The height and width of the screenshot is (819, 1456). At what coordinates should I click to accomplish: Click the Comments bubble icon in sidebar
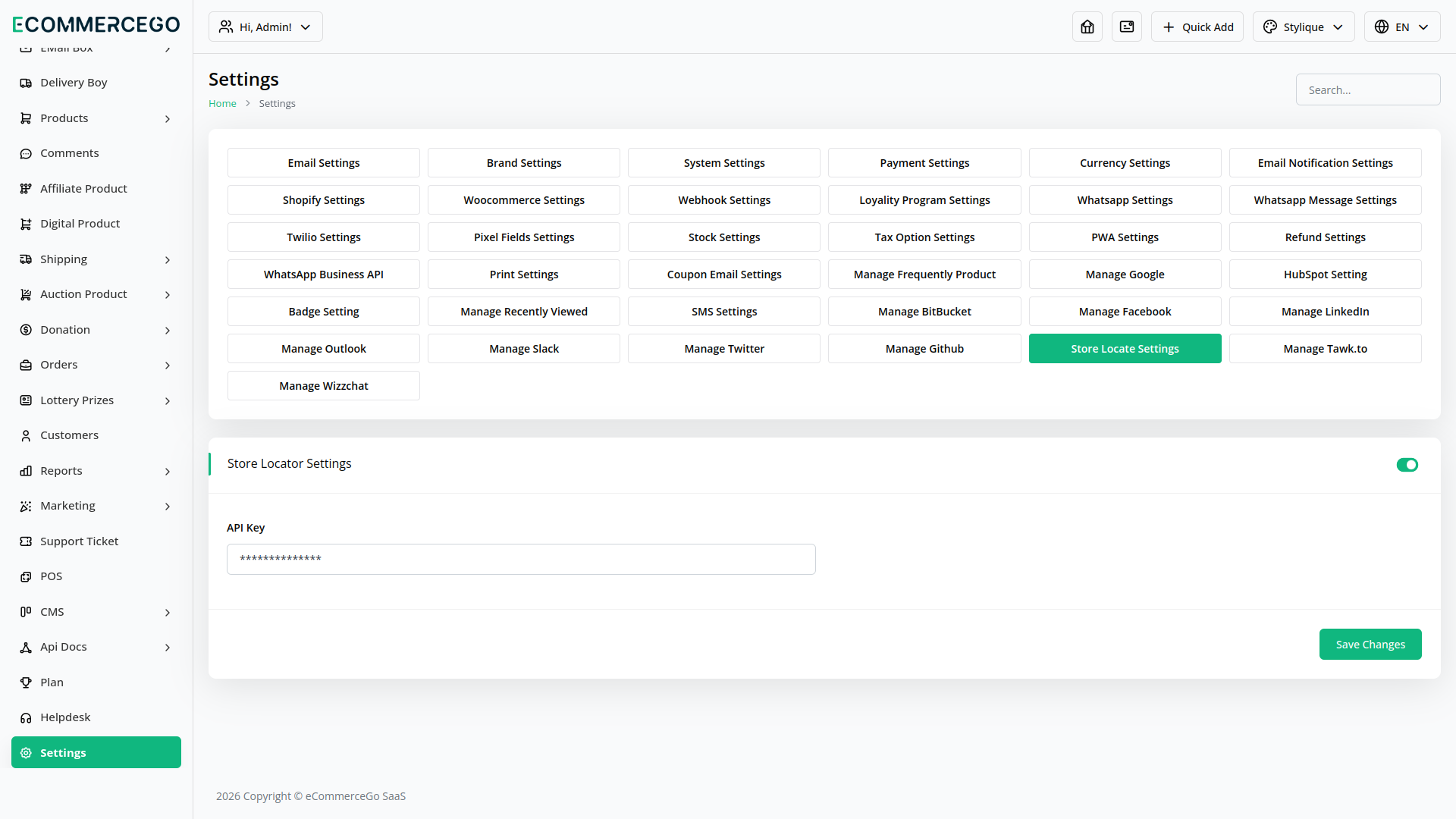coord(26,153)
